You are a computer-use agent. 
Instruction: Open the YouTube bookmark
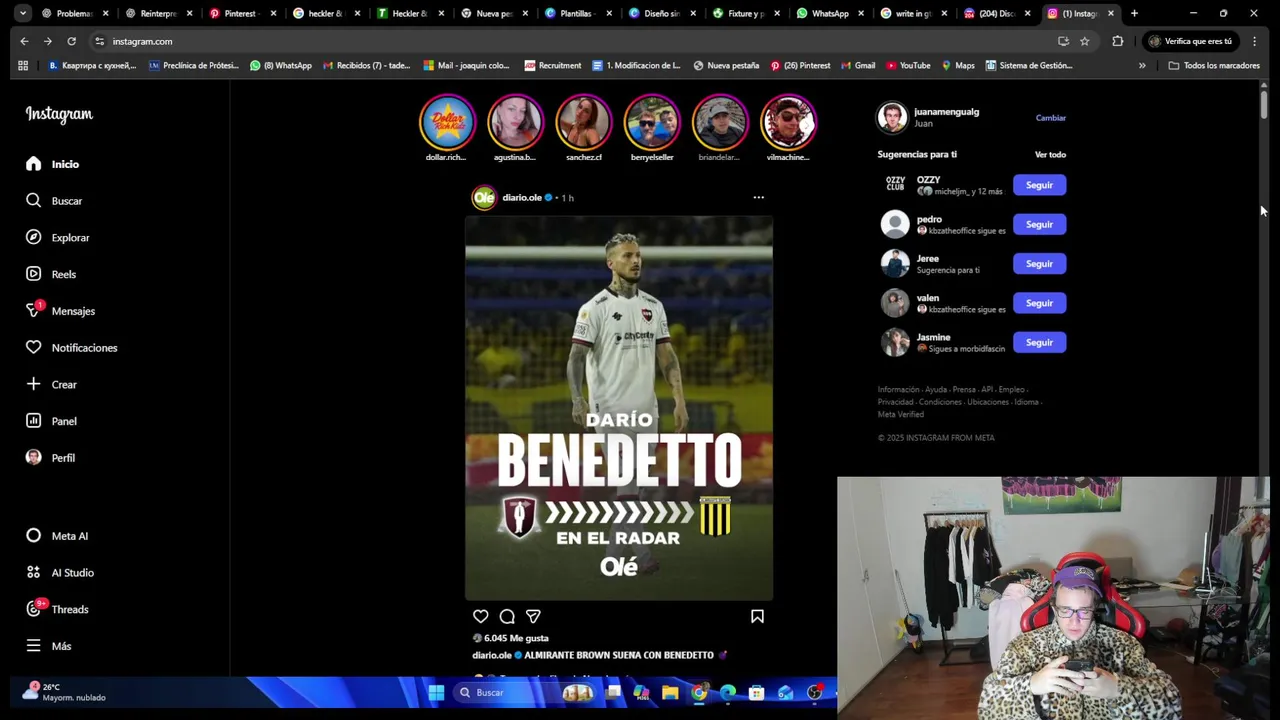pos(907,66)
